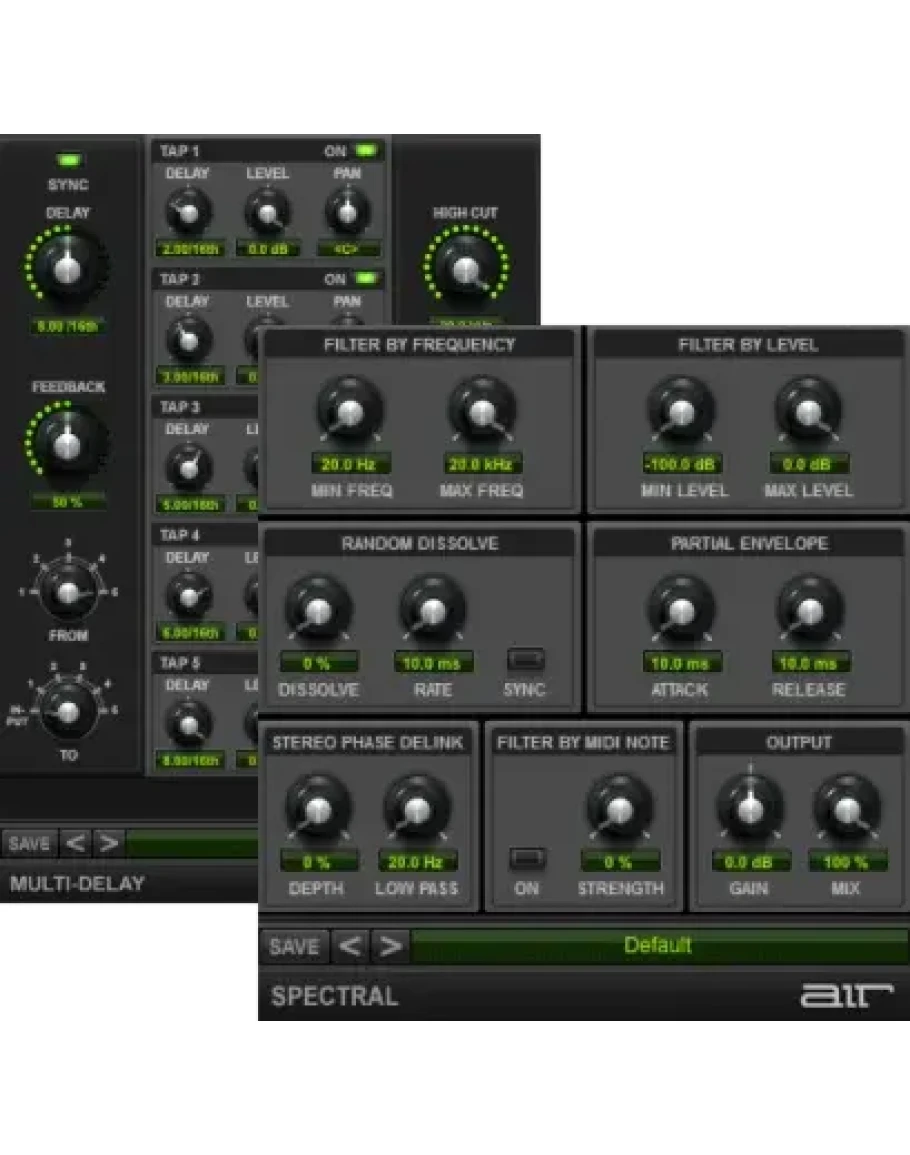Go to next preset in Spectral plugin
Image resolution: width=910 pixels, height=1155 pixels.
click(x=392, y=946)
